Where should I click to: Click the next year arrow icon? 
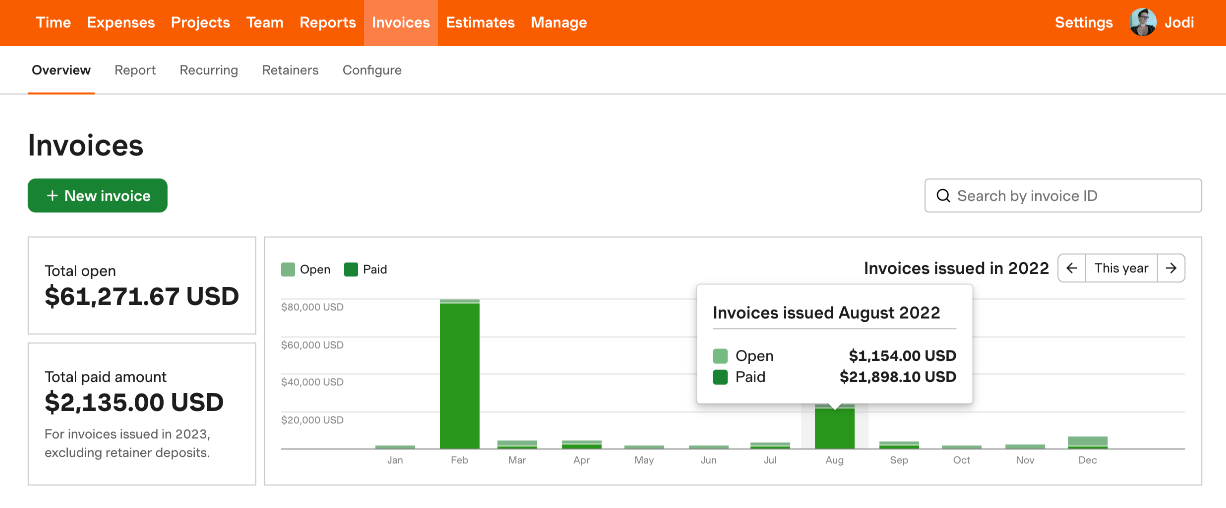click(1171, 268)
